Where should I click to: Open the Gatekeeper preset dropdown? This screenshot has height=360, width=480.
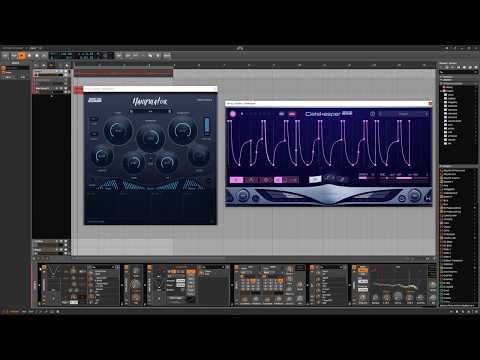(404, 114)
